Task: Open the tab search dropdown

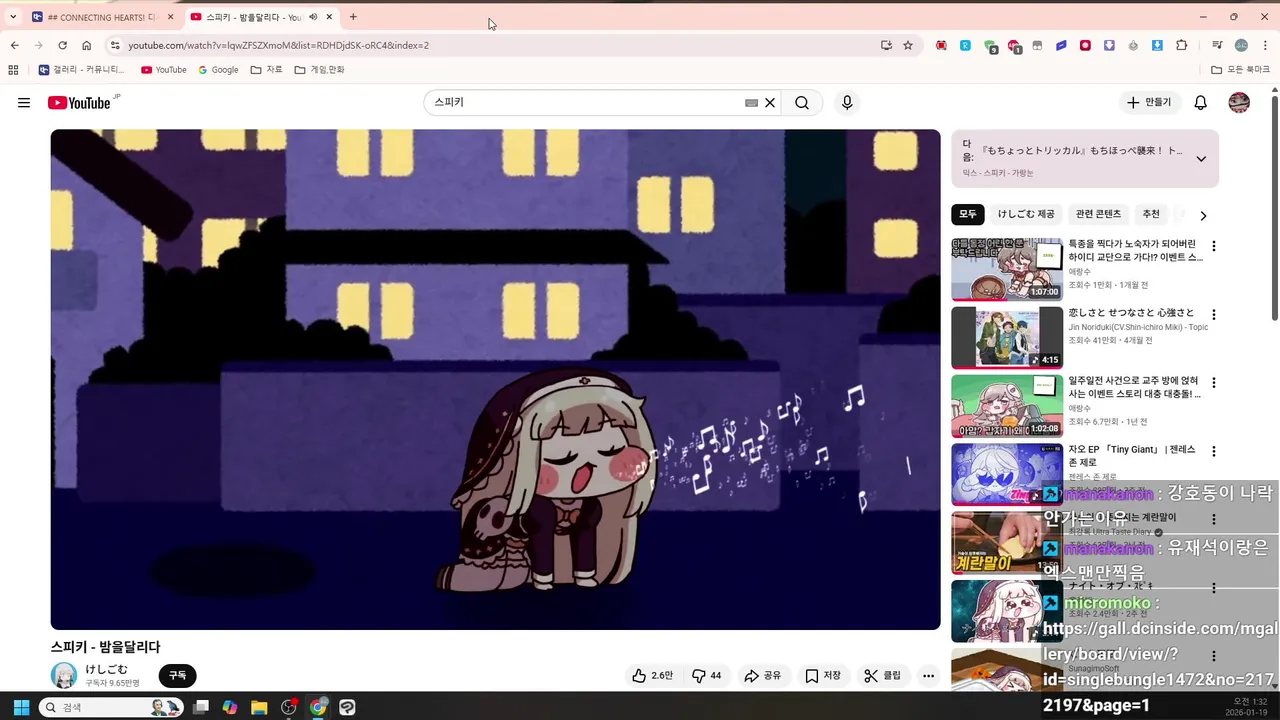Action: pos(13,17)
